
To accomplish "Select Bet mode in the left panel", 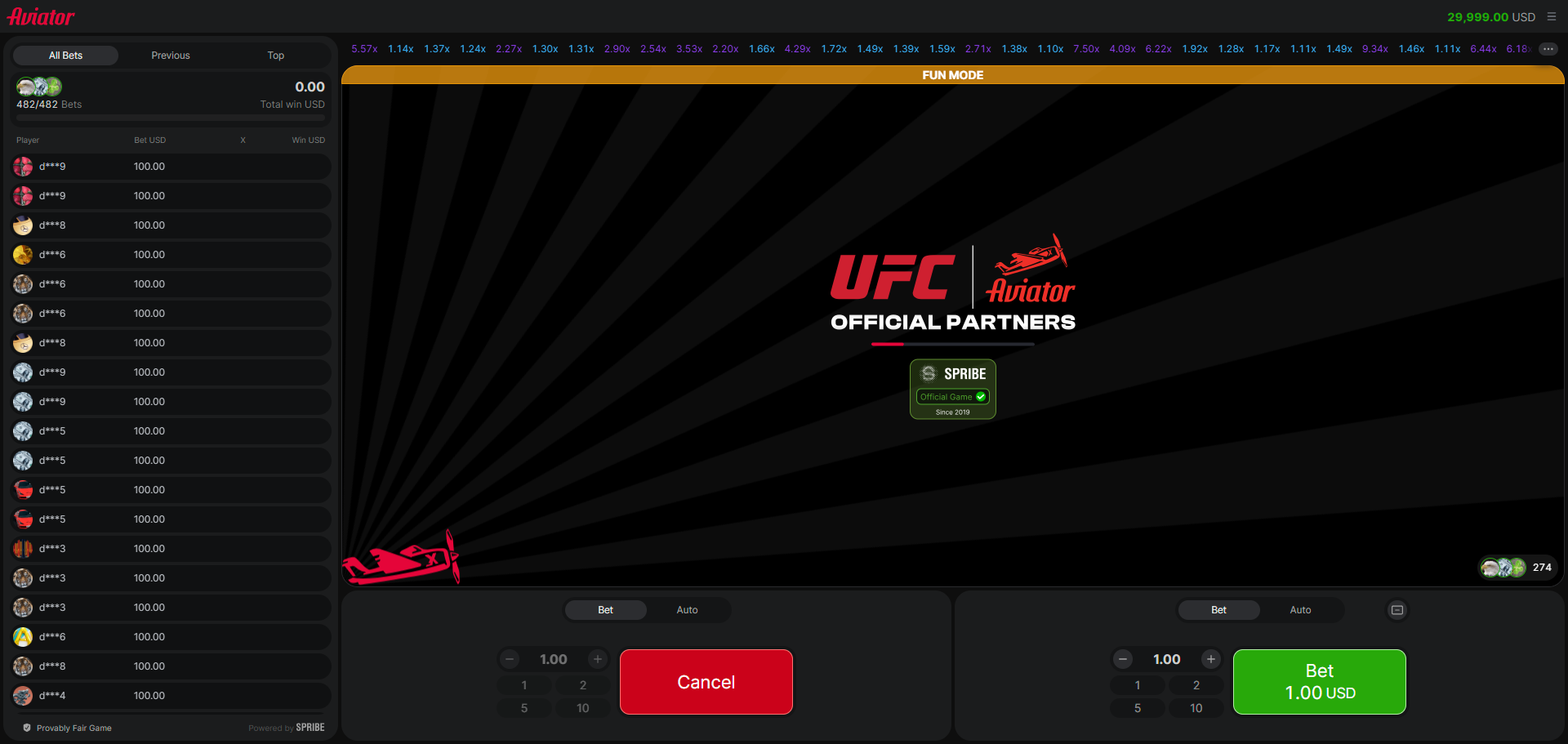I will point(605,610).
